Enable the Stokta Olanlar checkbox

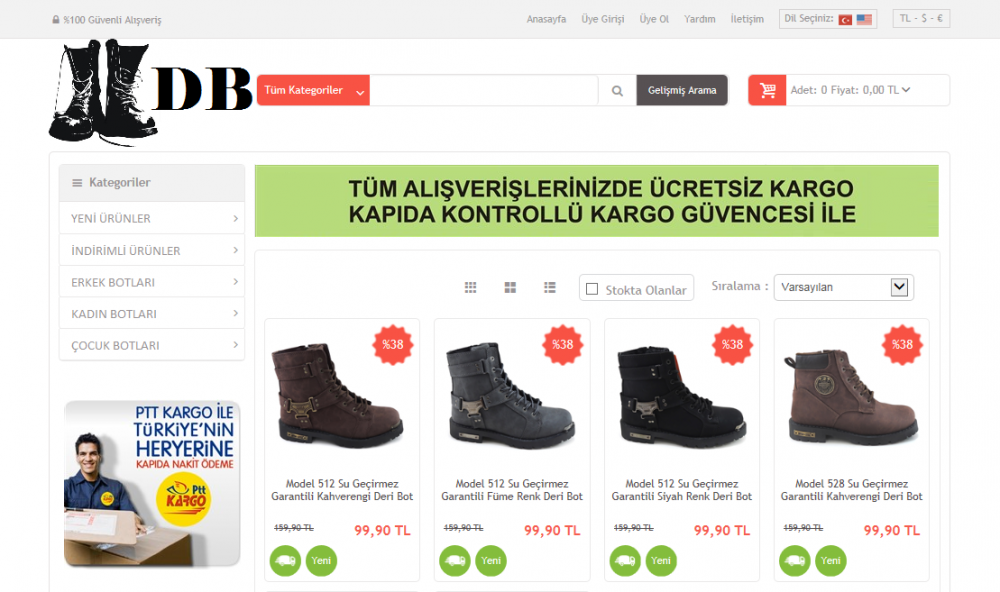coord(592,289)
